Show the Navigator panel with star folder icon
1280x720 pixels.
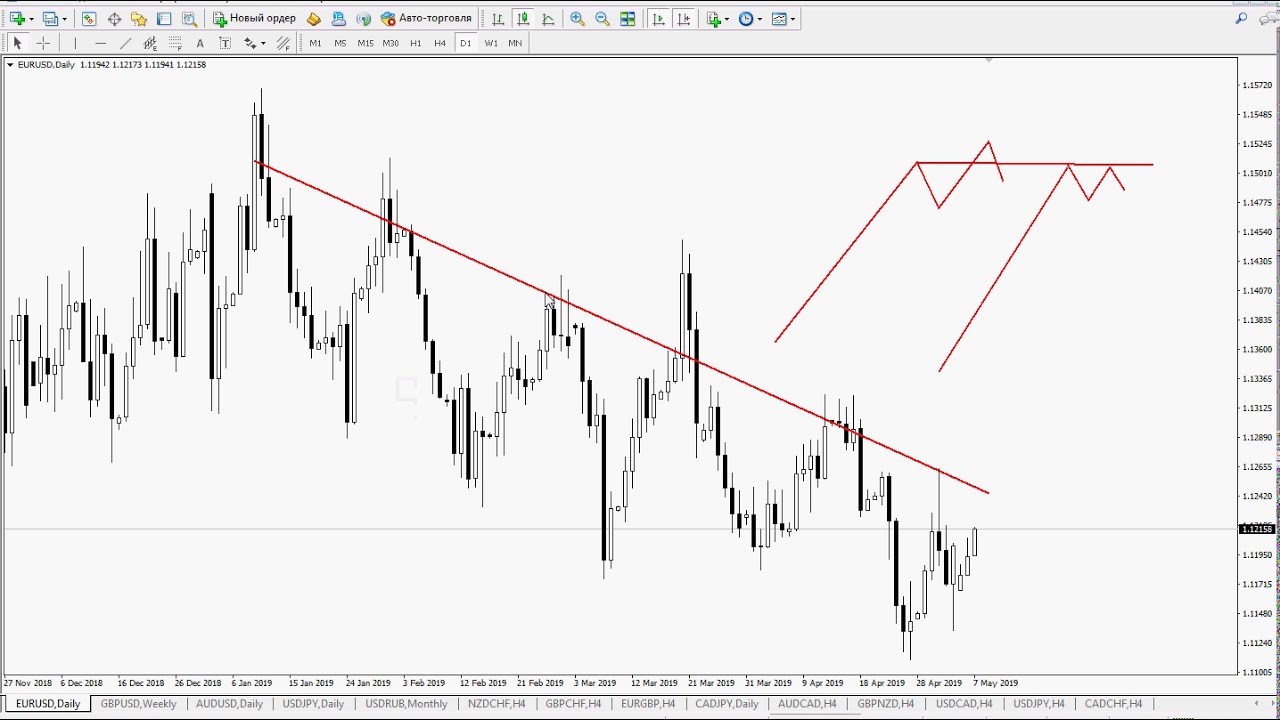(139, 19)
